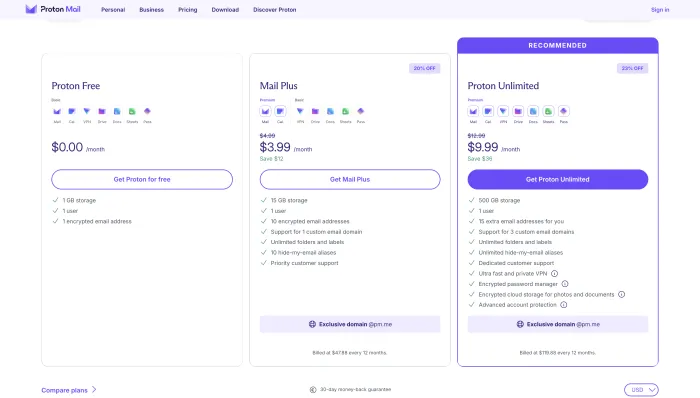Viewport: 700px width, 398px height.
Task: Click '1 encrypted email address' feature text
Action: [97, 221]
